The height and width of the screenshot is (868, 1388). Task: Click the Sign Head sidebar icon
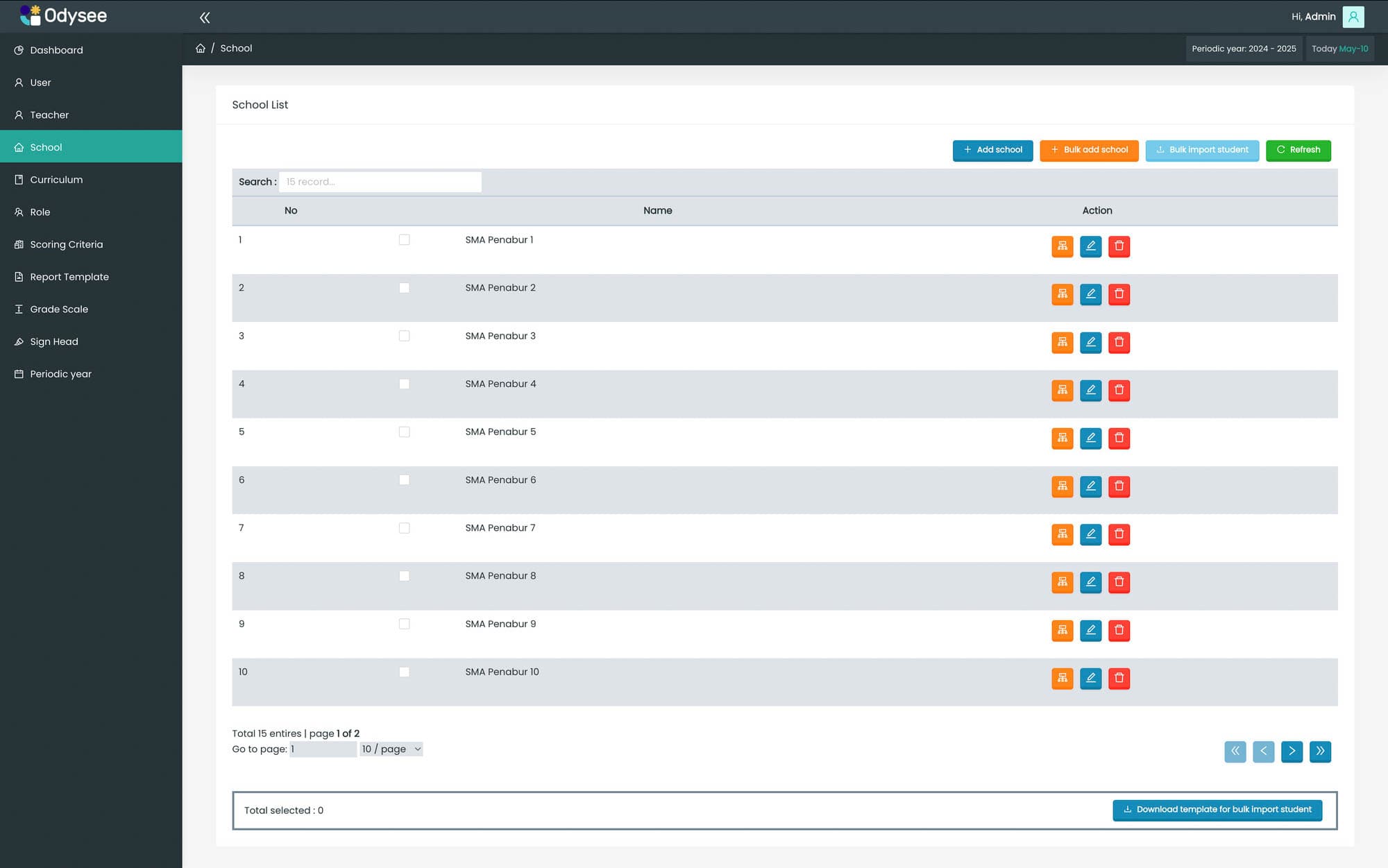coord(18,341)
